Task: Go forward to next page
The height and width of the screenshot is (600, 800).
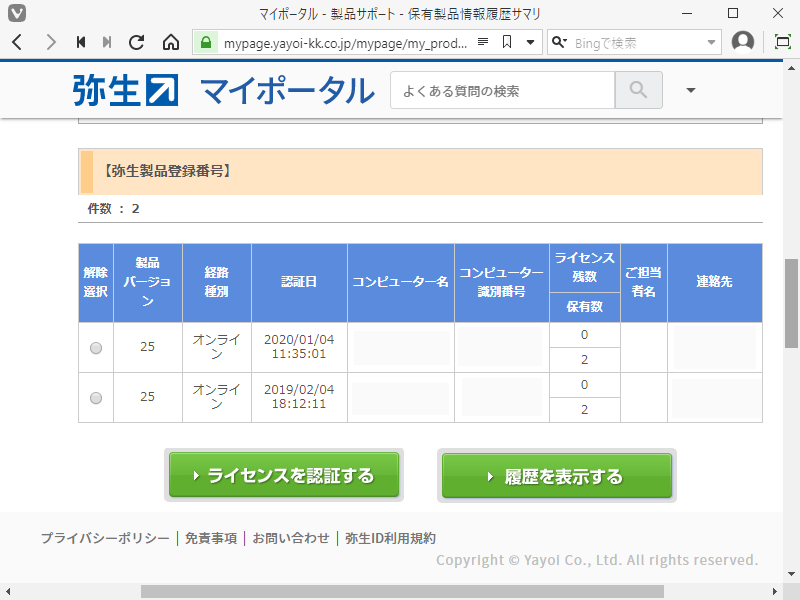Action: (x=51, y=42)
